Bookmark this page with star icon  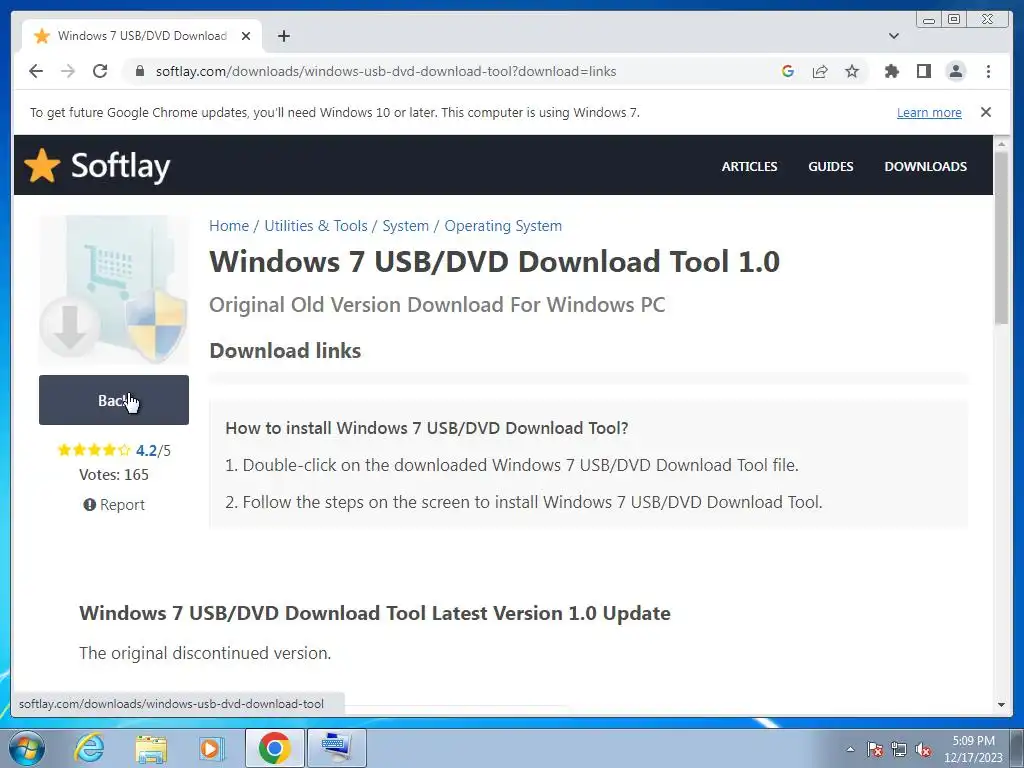pos(852,71)
